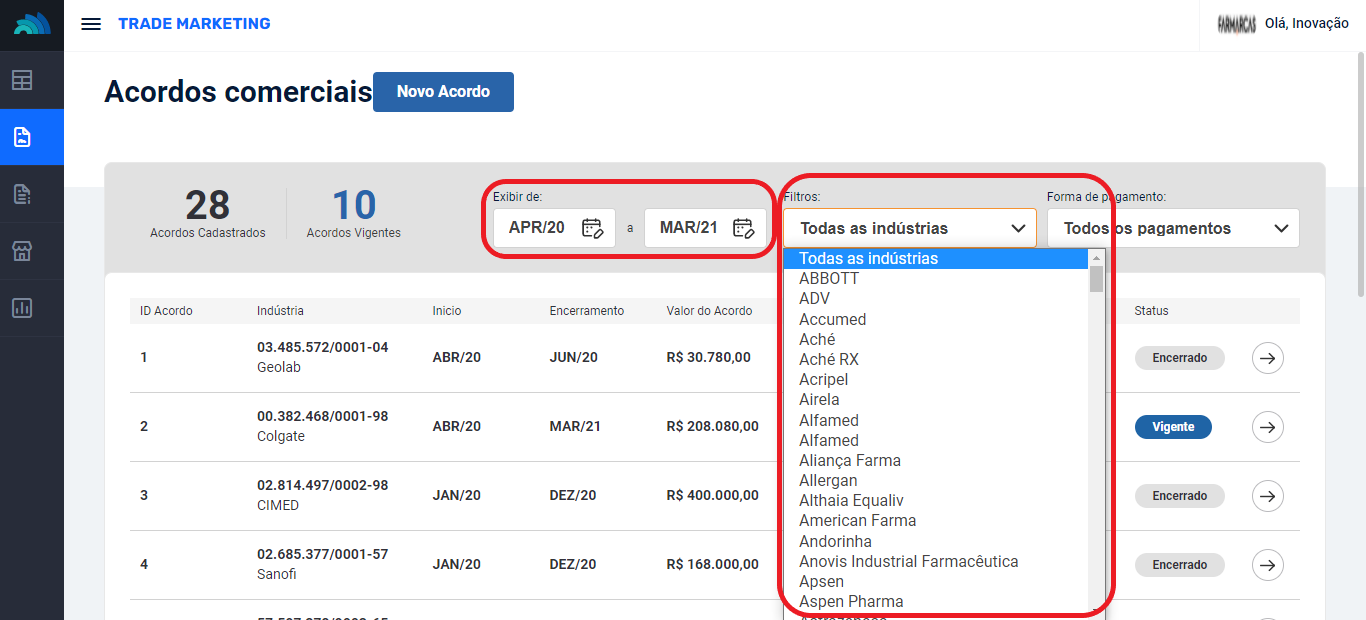Open arrow button for Colgate agreement

tap(1268, 427)
